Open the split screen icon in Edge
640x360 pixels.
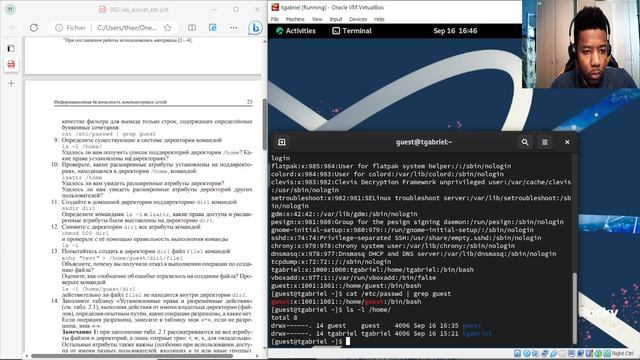pyautogui.click(x=192, y=27)
